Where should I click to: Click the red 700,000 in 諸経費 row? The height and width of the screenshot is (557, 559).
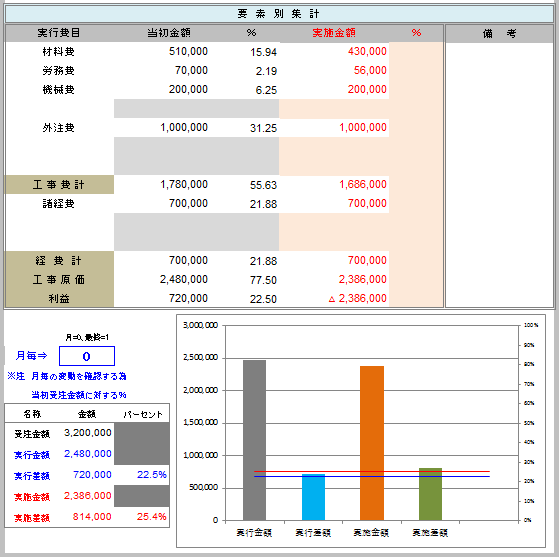click(367, 203)
